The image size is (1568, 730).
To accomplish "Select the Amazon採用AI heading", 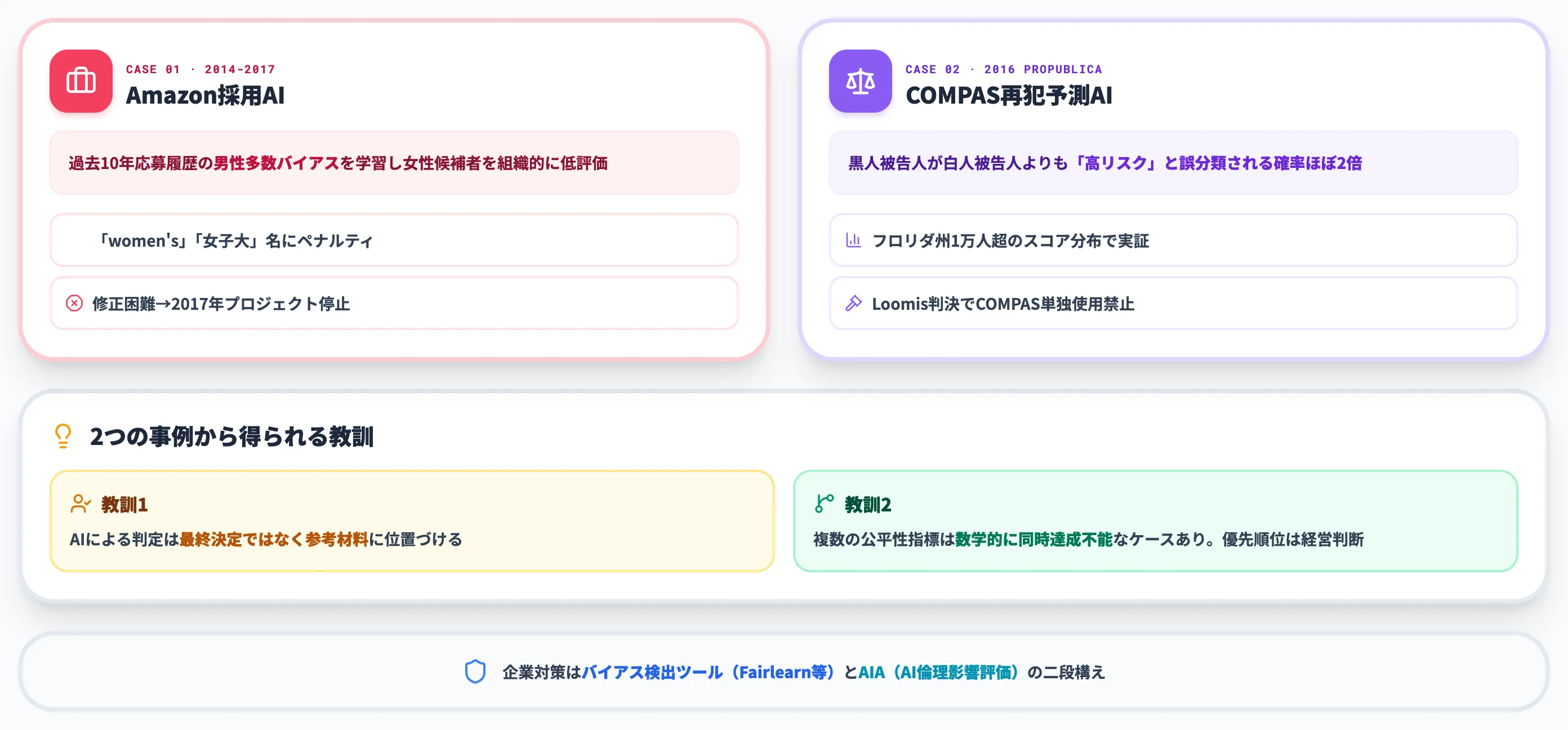I will click(205, 96).
